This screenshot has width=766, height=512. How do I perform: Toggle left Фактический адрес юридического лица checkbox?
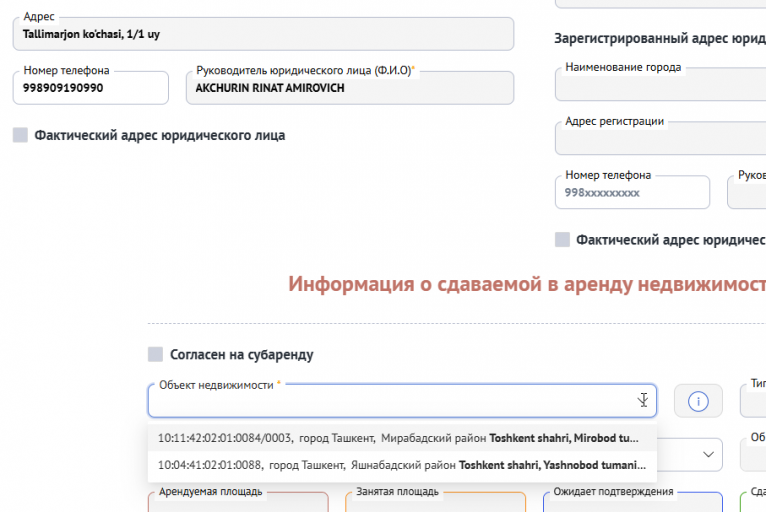[x=20, y=135]
